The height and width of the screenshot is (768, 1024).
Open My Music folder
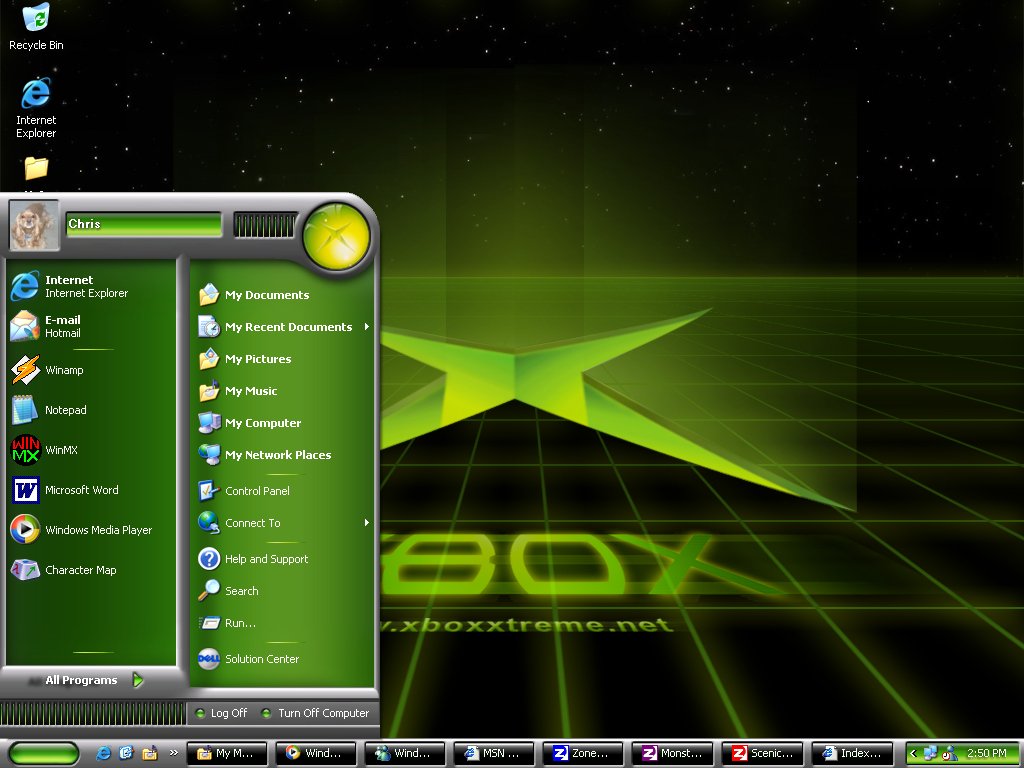(283, 391)
